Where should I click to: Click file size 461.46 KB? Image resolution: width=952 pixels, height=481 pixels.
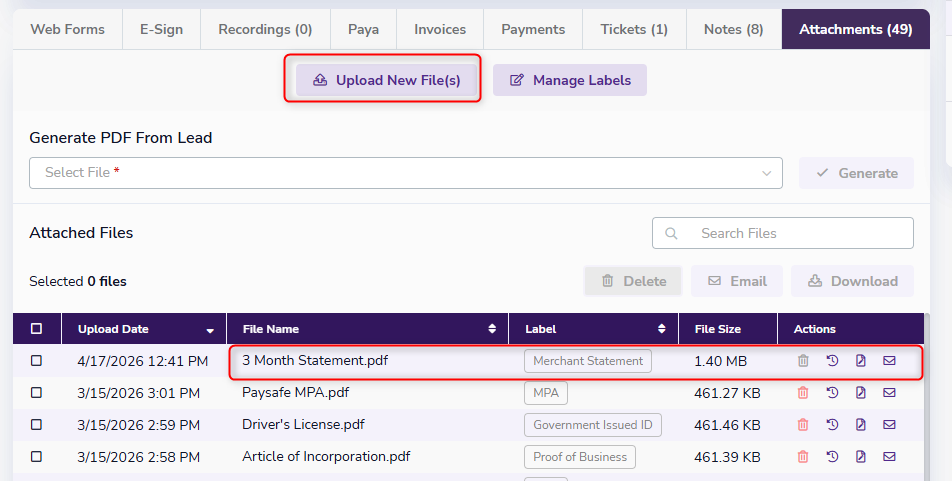click(x=727, y=425)
